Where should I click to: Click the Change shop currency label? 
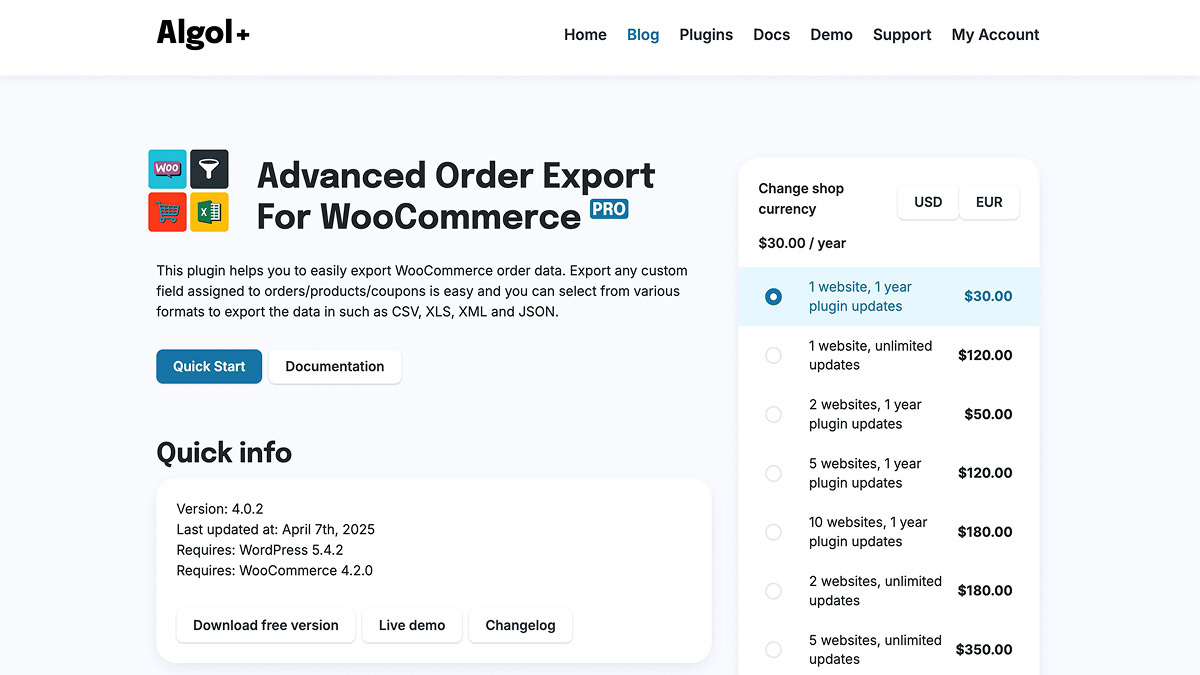801,199
